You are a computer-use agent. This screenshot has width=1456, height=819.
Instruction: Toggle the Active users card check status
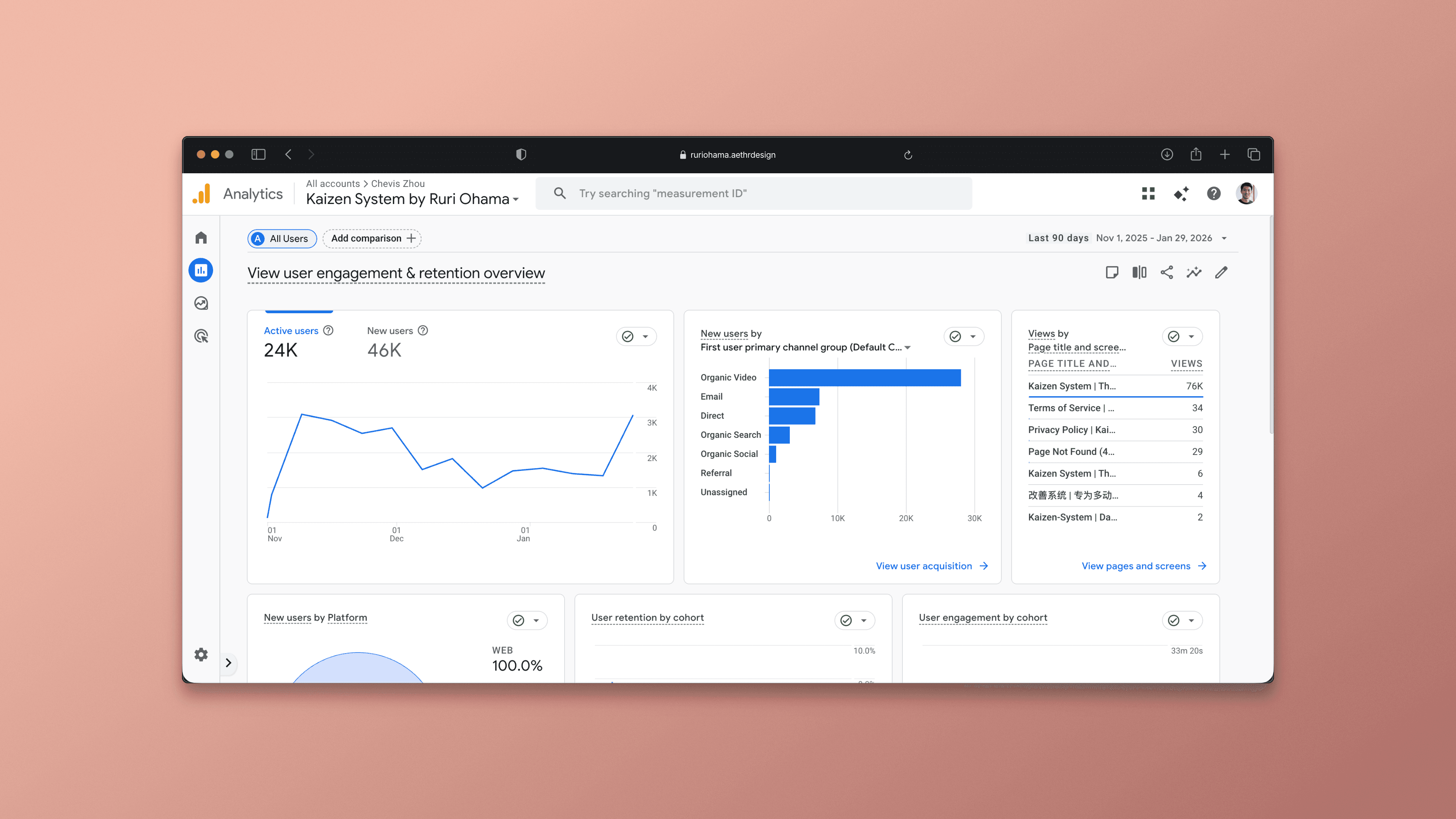coord(628,337)
